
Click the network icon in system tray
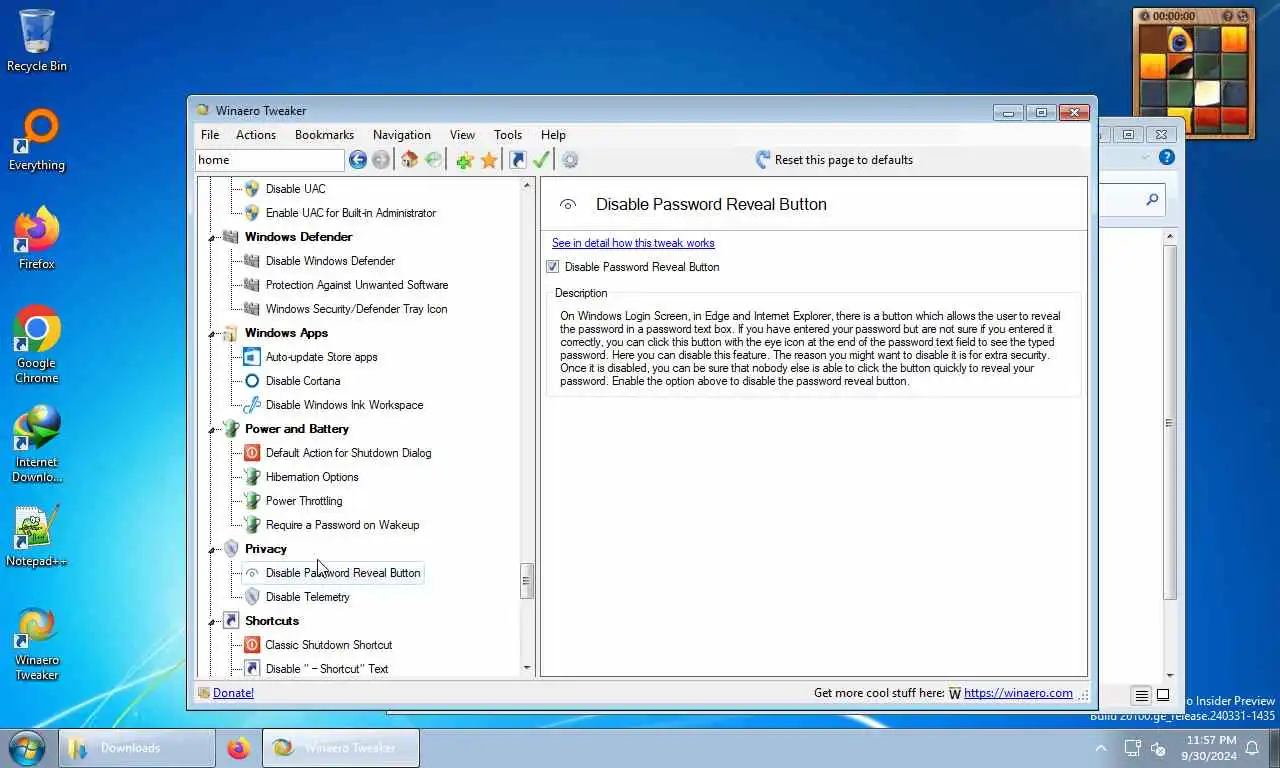click(x=1132, y=748)
